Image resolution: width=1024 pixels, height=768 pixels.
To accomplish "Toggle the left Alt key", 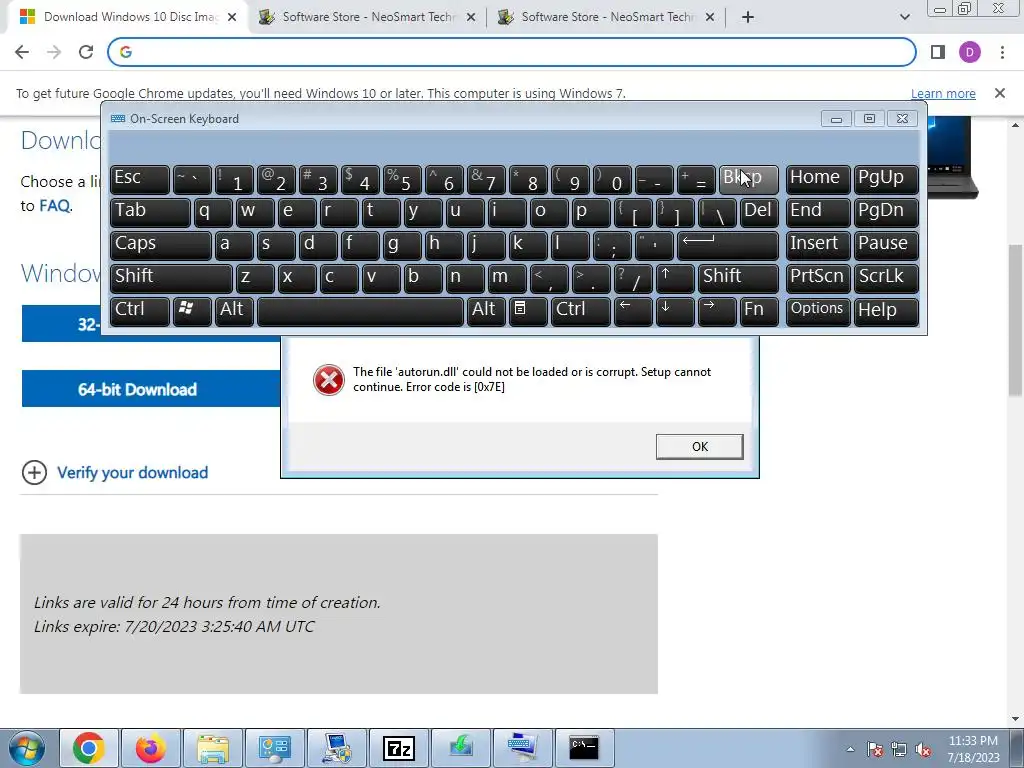I will [234, 310].
